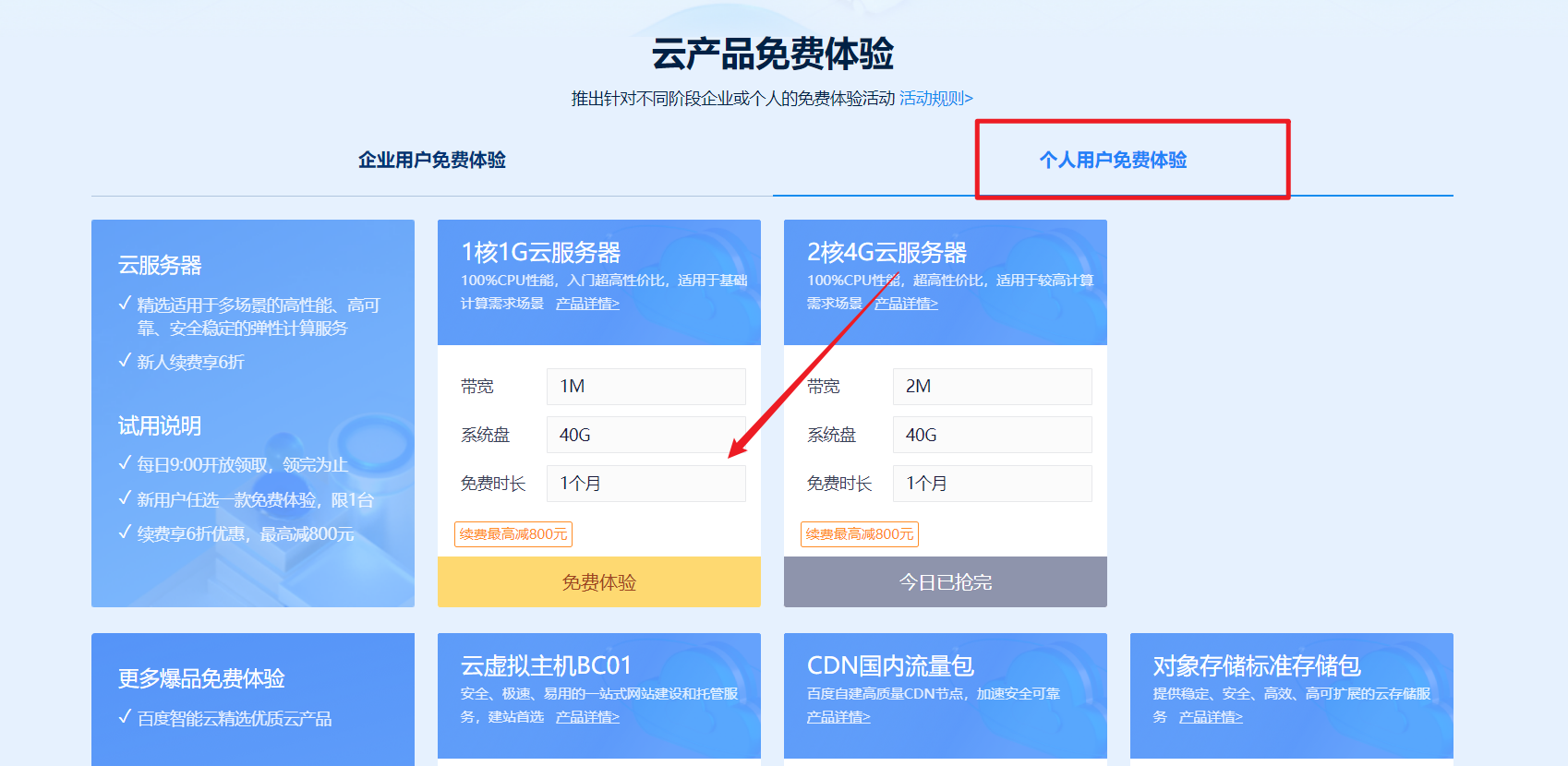Select the 2M bandwidth field

point(993,387)
